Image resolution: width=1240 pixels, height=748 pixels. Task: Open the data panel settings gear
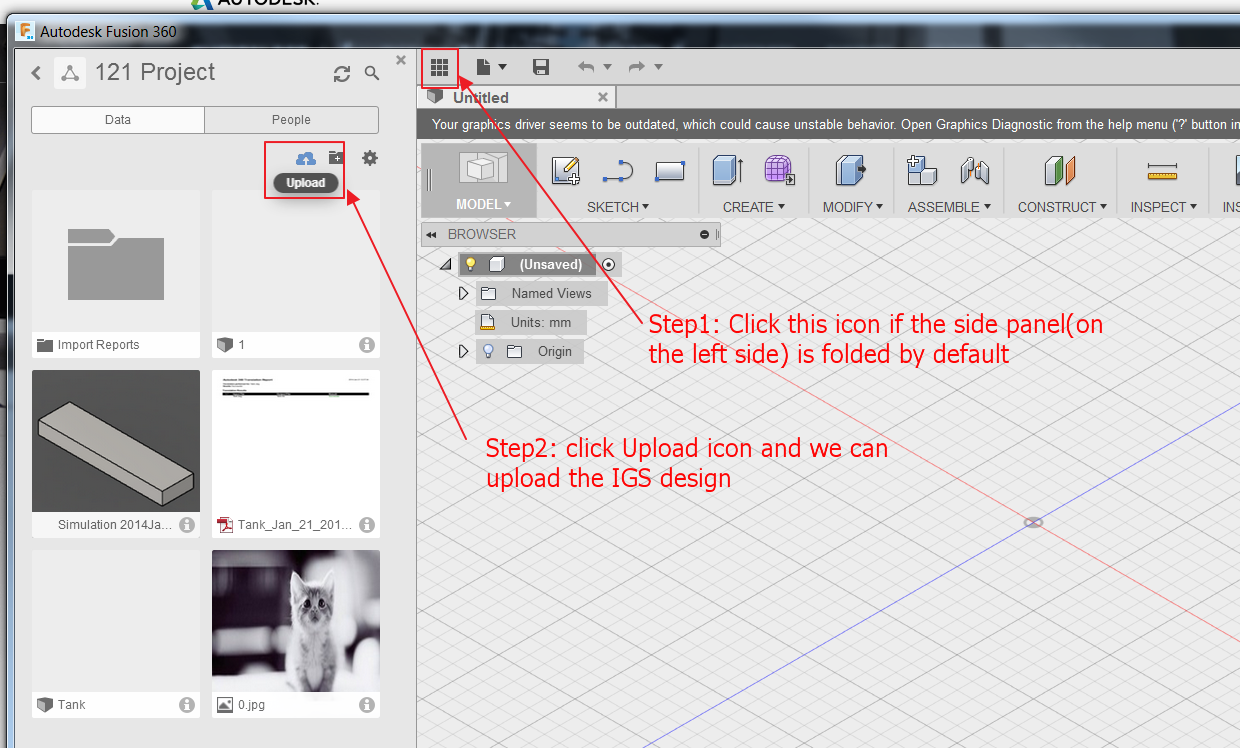click(369, 157)
